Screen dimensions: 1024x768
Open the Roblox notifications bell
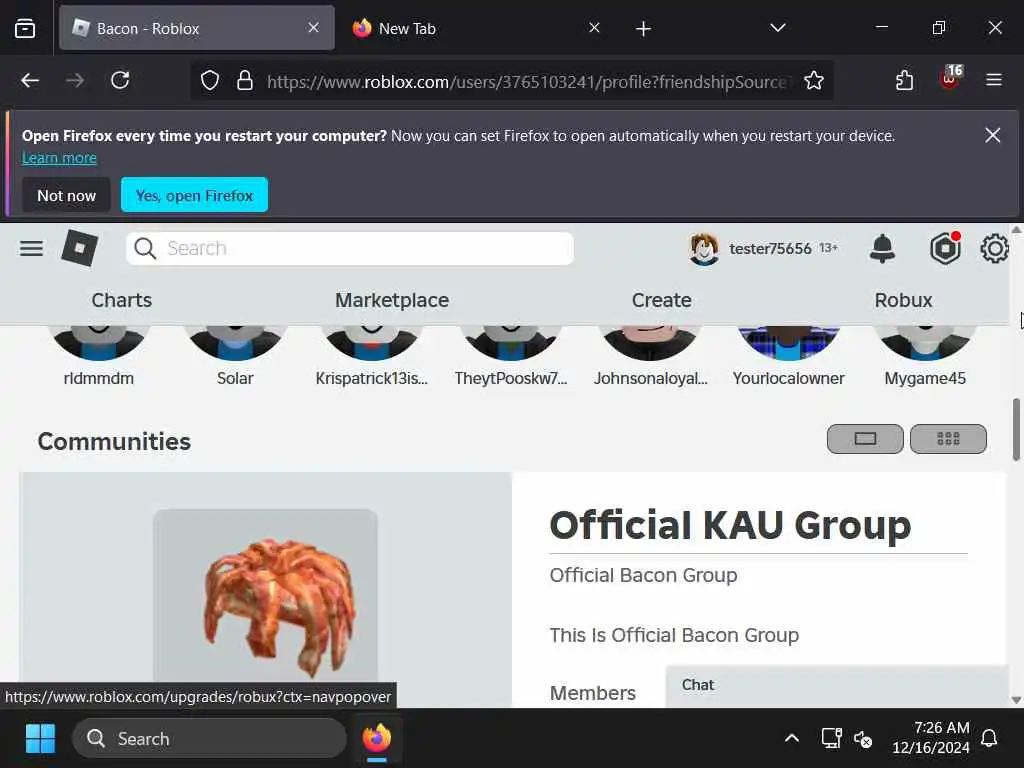point(882,248)
